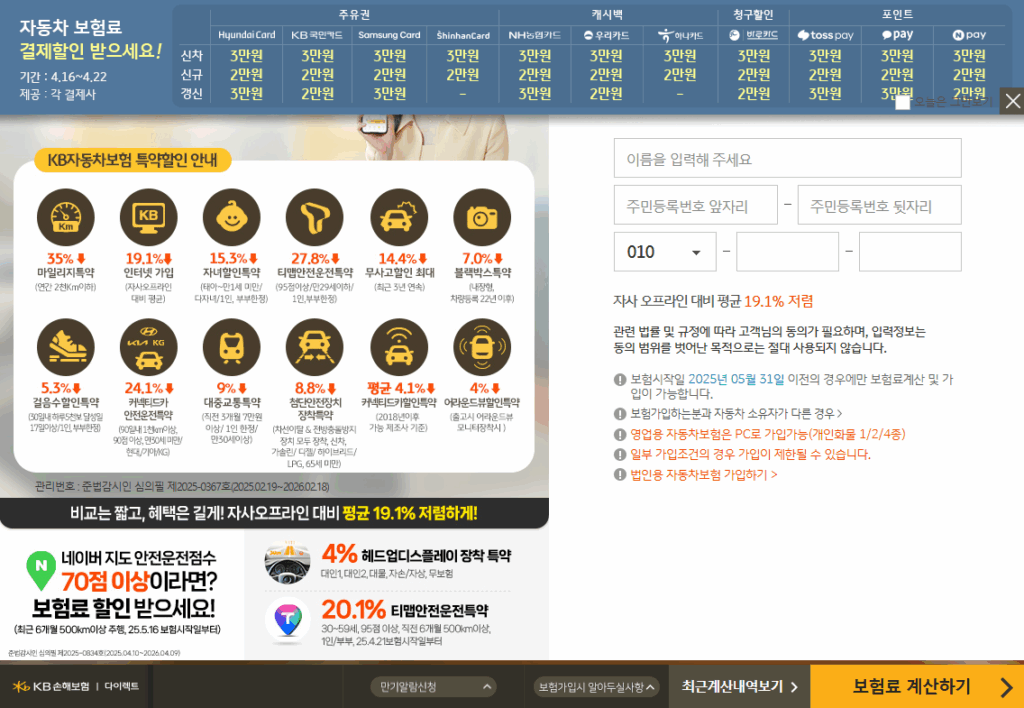Click the 캐시백 category header
This screenshot has width=1024, height=708.
coord(607,14)
